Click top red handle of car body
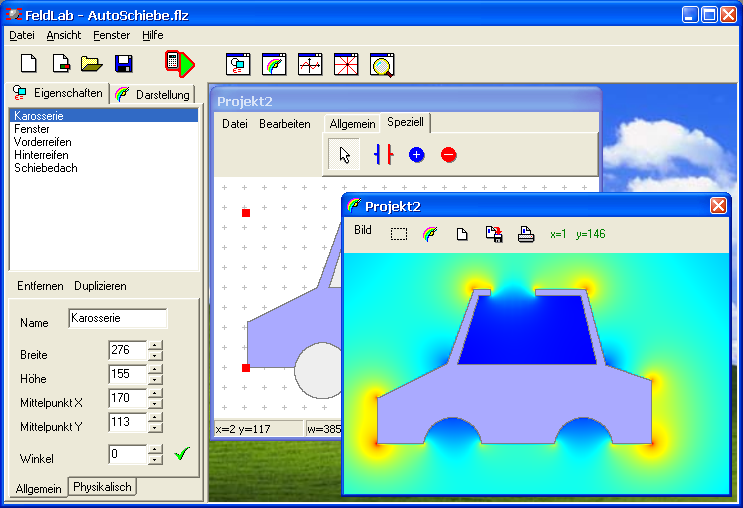743x508 pixels. tap(246, 213)
